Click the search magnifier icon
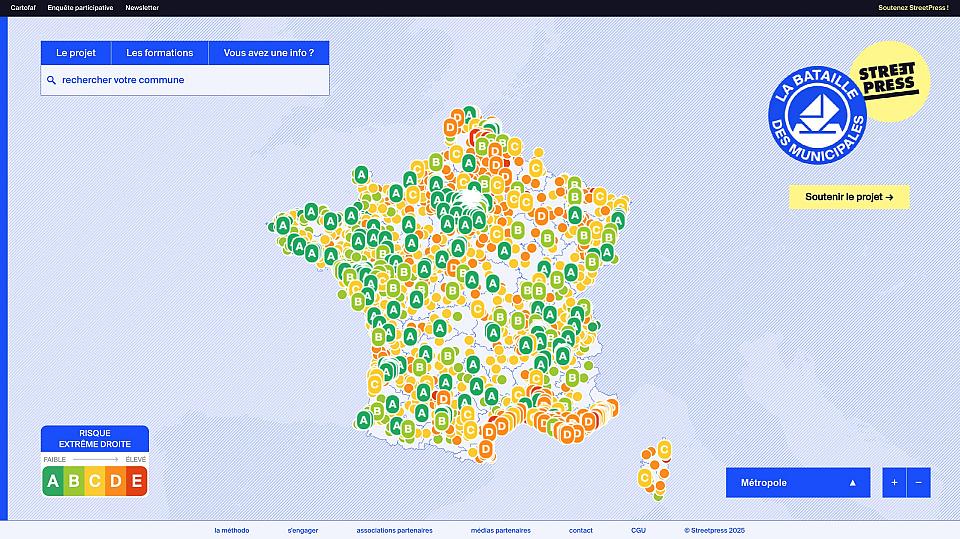960x539 pixels. [51, 80]
